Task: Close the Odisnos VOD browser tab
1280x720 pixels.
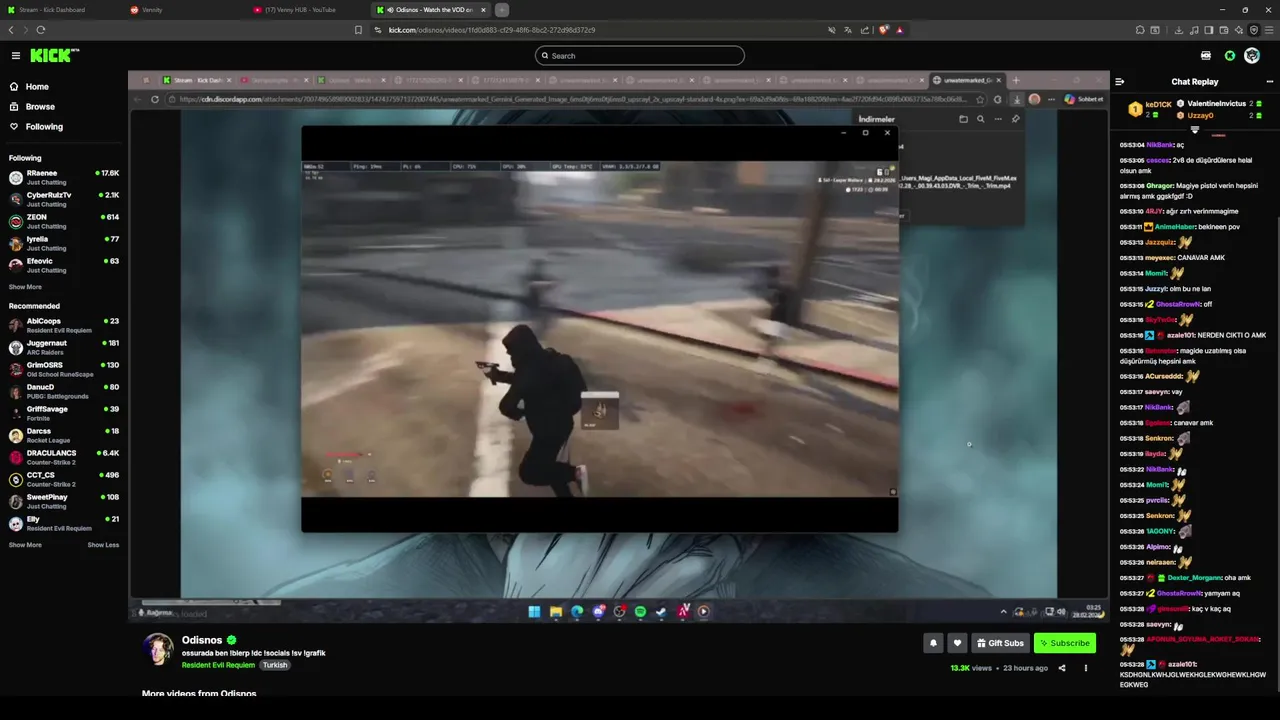Action: click(483, 10)
